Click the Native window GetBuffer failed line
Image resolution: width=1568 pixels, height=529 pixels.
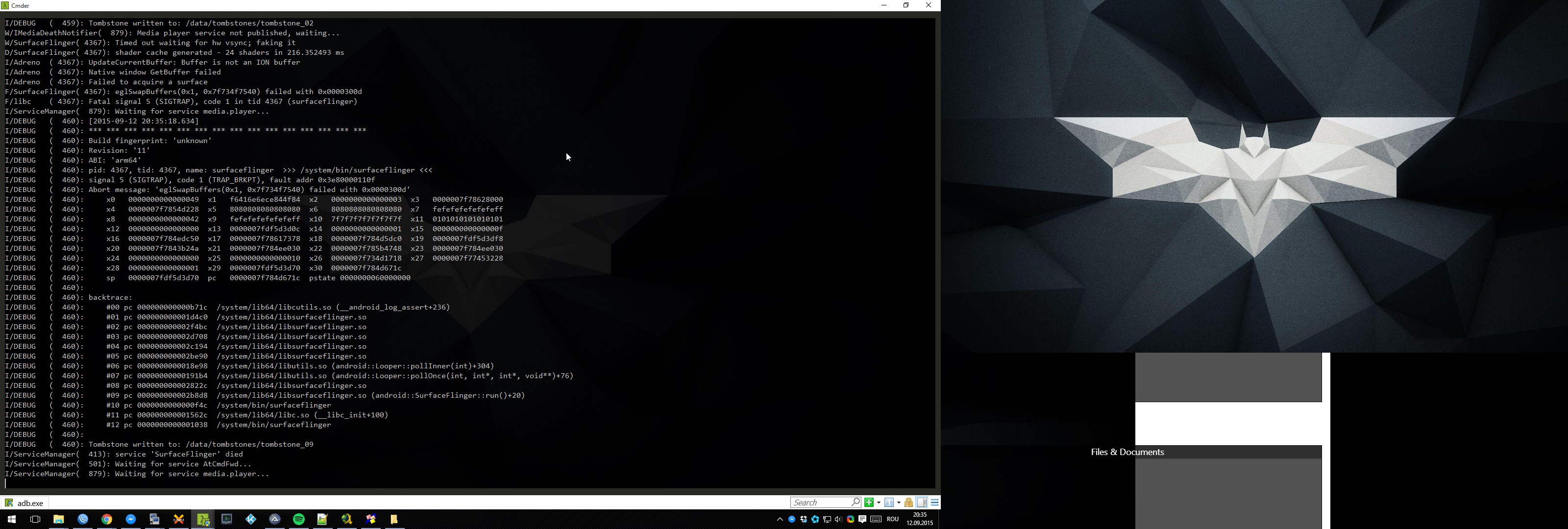pyautogui.click(x=113, y=72)
